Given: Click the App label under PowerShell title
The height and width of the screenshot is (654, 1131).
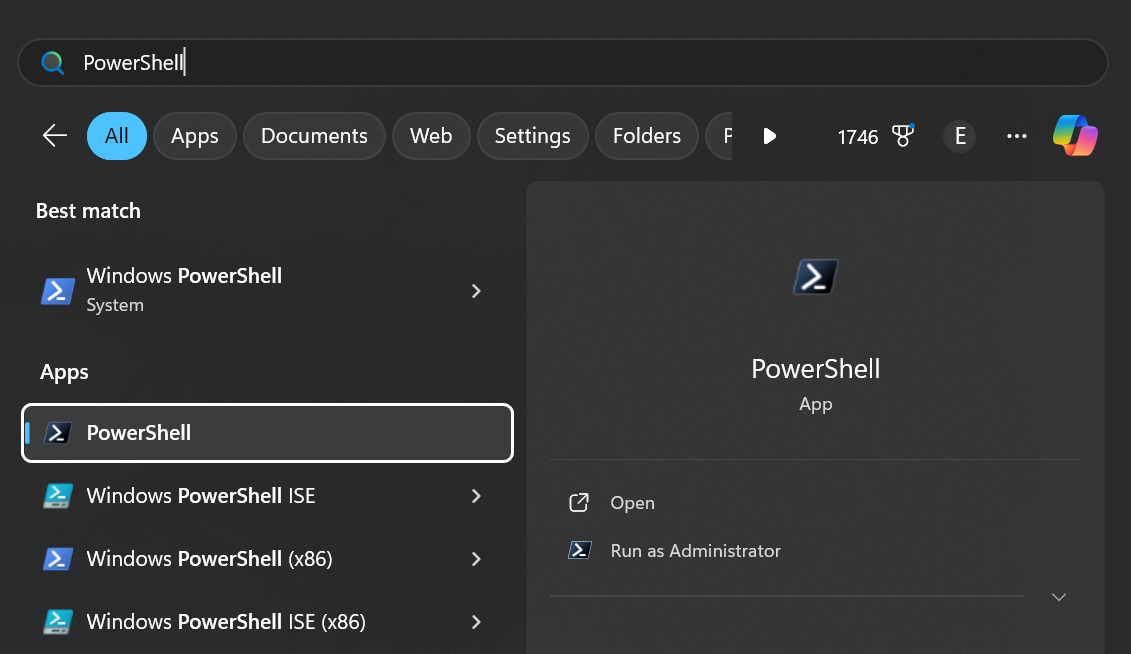Looking at the screenshot, I should (816, 405).
